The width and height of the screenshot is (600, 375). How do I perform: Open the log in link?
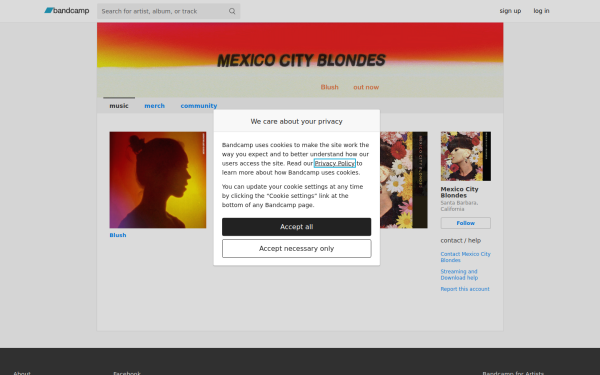[x=541, y=11]
